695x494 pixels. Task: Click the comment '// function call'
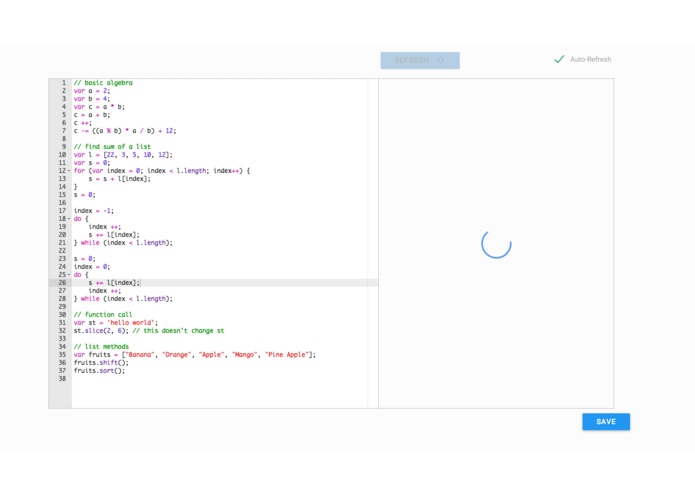point(103,315)
